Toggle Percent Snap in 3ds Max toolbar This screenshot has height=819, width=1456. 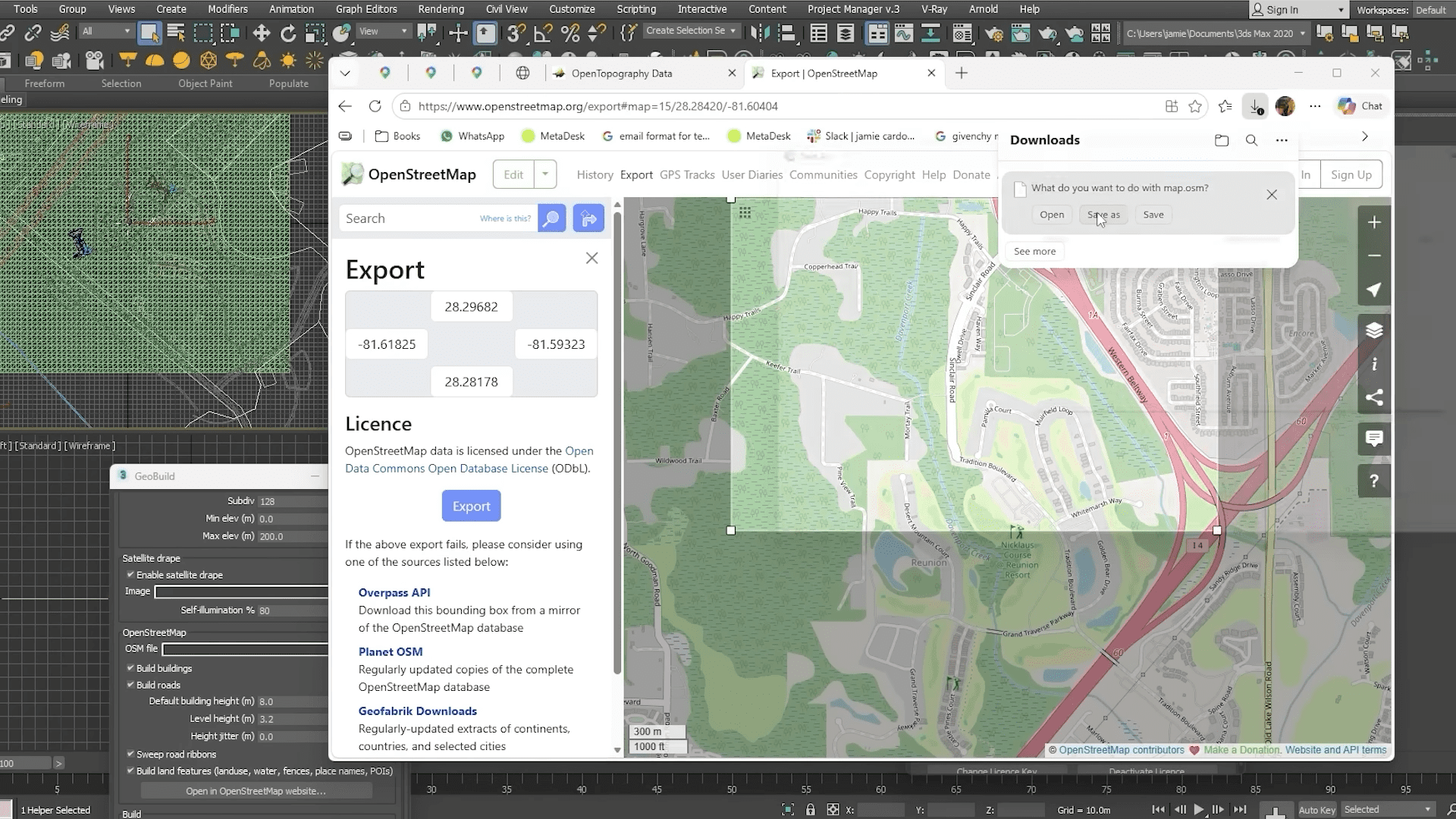point(570,33)
